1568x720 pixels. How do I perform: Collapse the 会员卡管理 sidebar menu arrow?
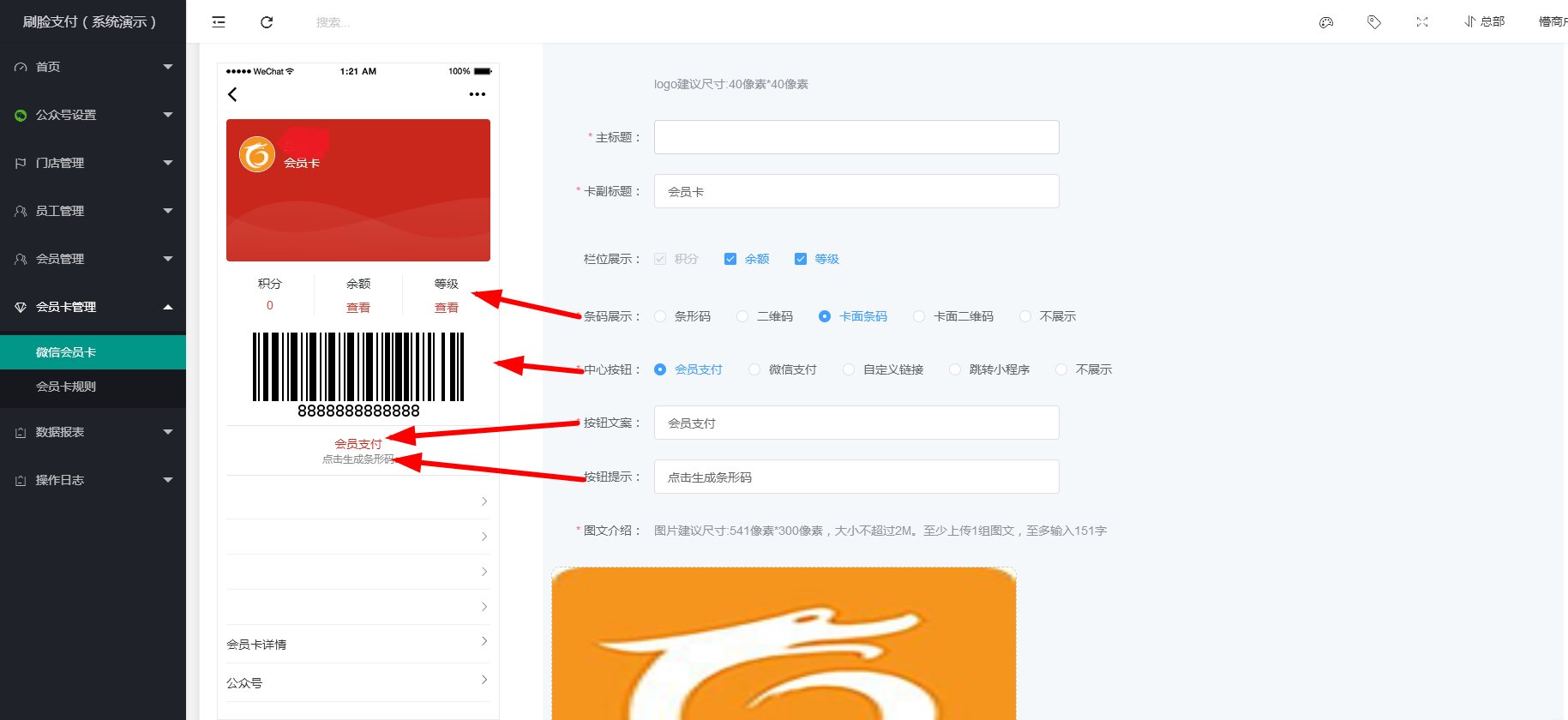coord(168,307)
